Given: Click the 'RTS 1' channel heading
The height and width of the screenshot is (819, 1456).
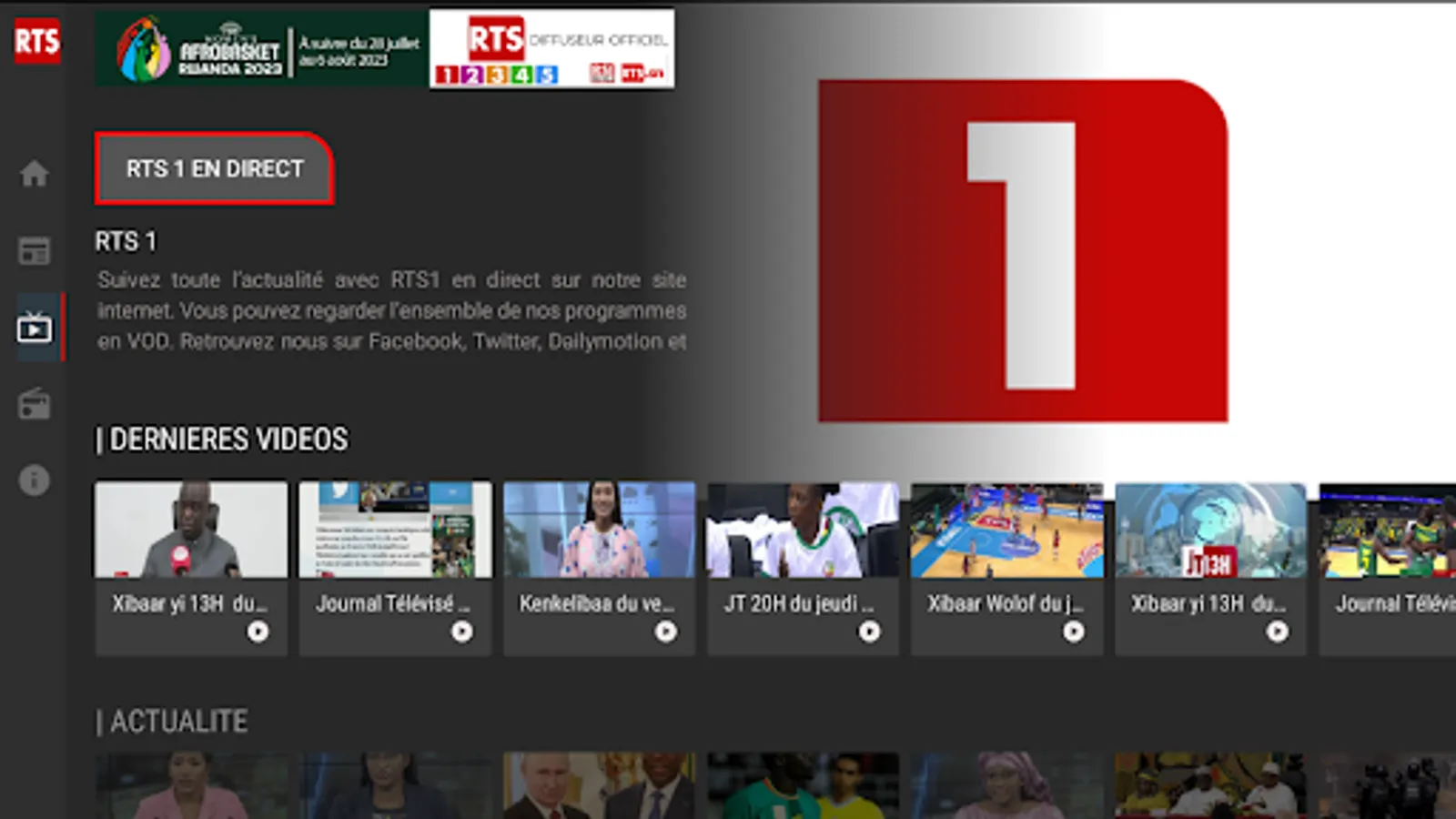Looking at the screenshot, I should pyautogui.click(x=126, y=241).
